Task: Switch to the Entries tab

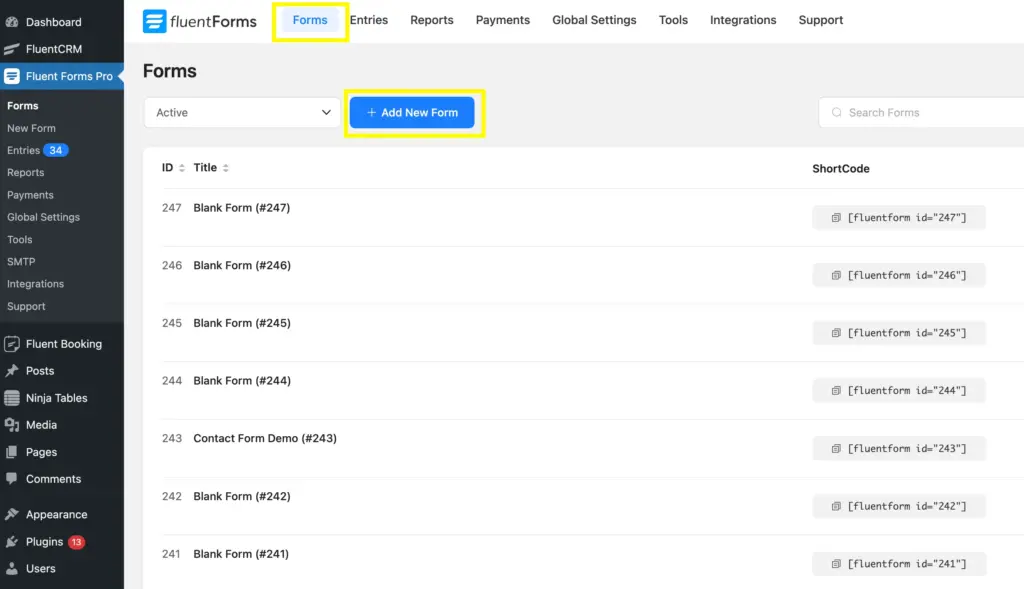Action: [369, 20]
